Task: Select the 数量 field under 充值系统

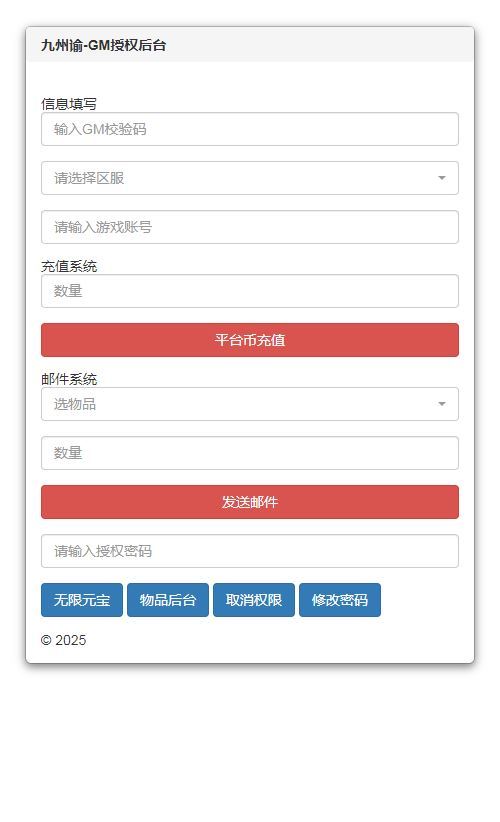Action: [x=249, y=291]
